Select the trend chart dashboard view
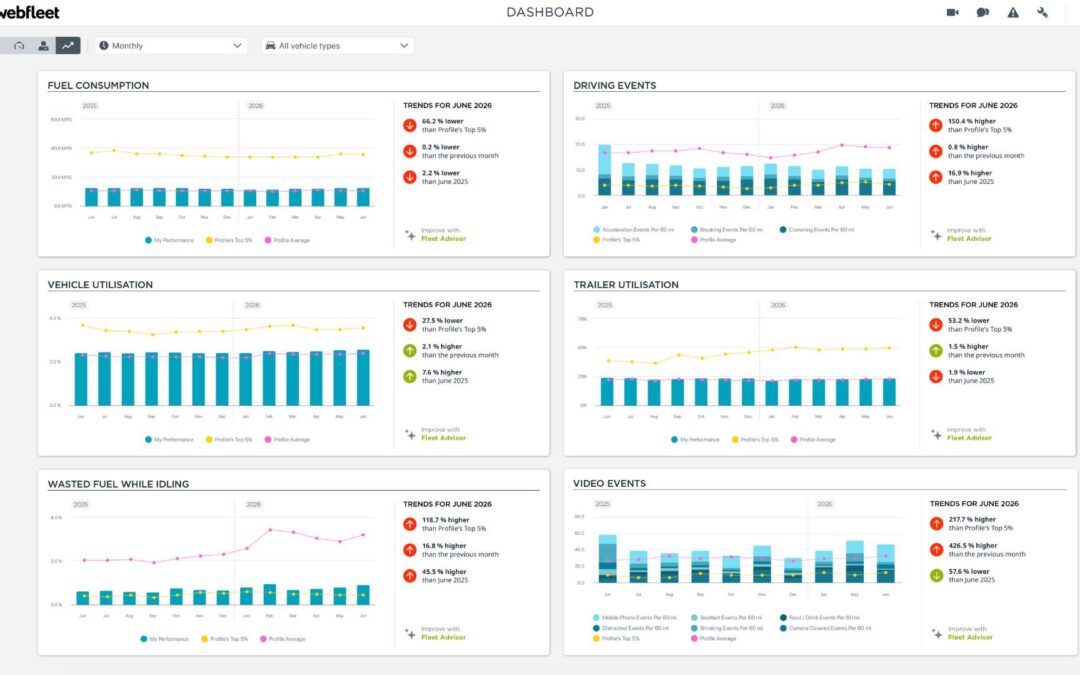1080x675 pixels. (x=68, y=45)
